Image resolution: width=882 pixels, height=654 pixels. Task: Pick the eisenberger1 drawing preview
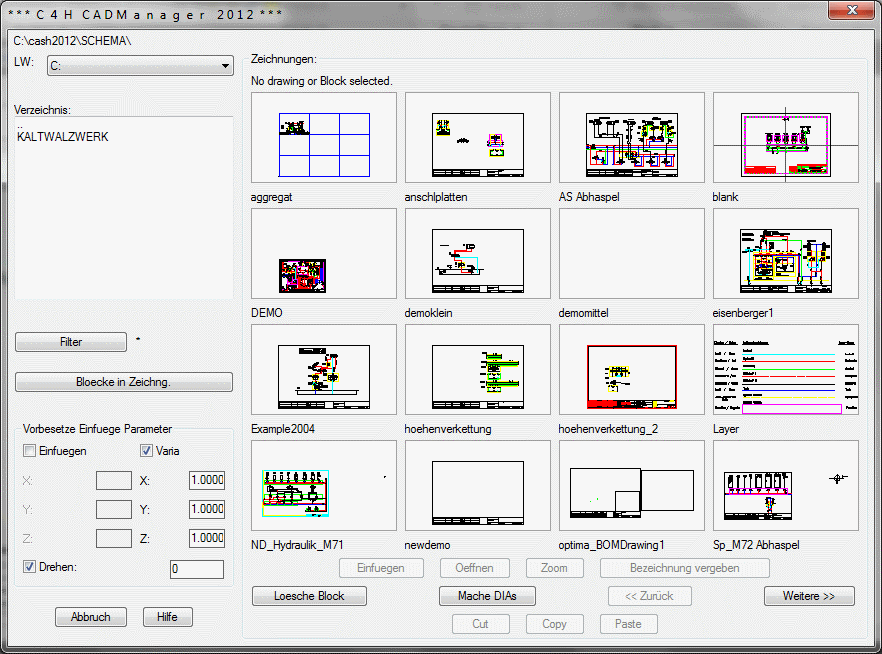[786, 255]
